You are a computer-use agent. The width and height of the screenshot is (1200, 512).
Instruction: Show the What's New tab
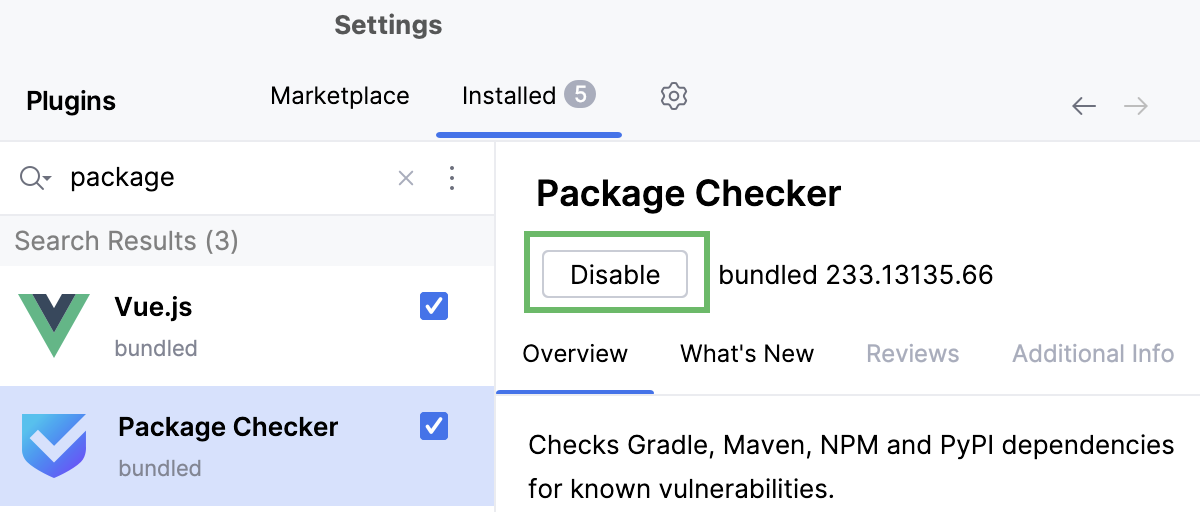click(x=747, y=354)
